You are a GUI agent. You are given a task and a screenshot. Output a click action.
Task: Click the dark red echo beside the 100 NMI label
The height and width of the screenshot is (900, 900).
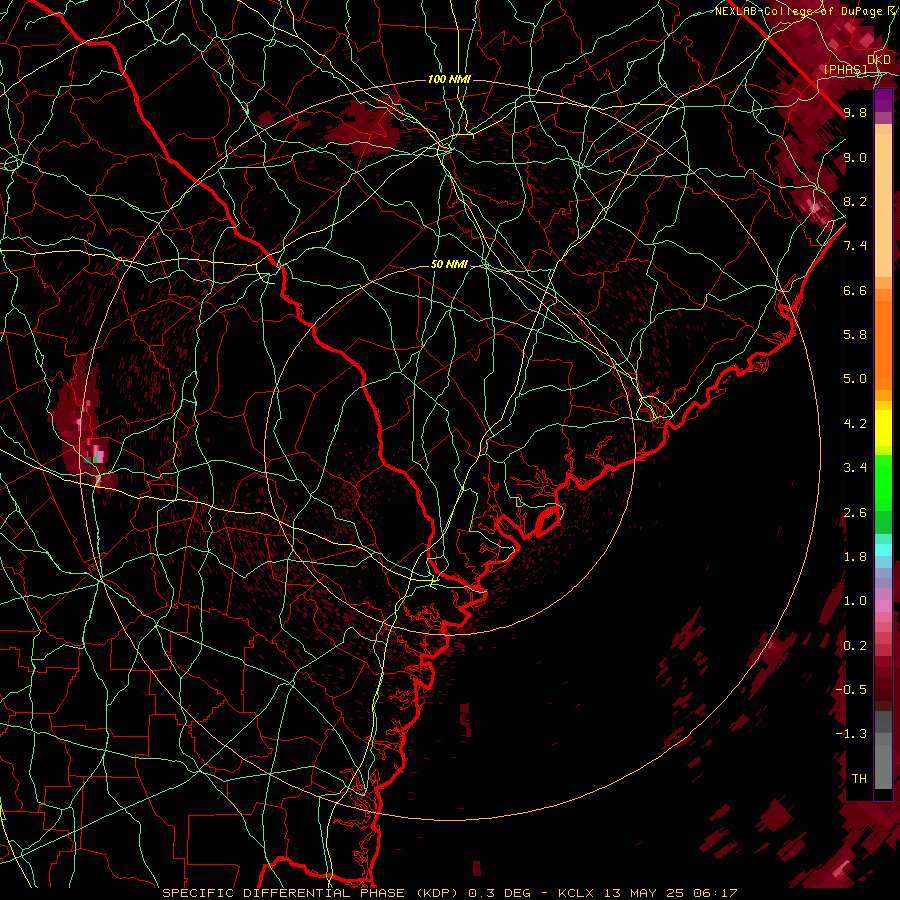pyautogui.click(x=363, y=130)
